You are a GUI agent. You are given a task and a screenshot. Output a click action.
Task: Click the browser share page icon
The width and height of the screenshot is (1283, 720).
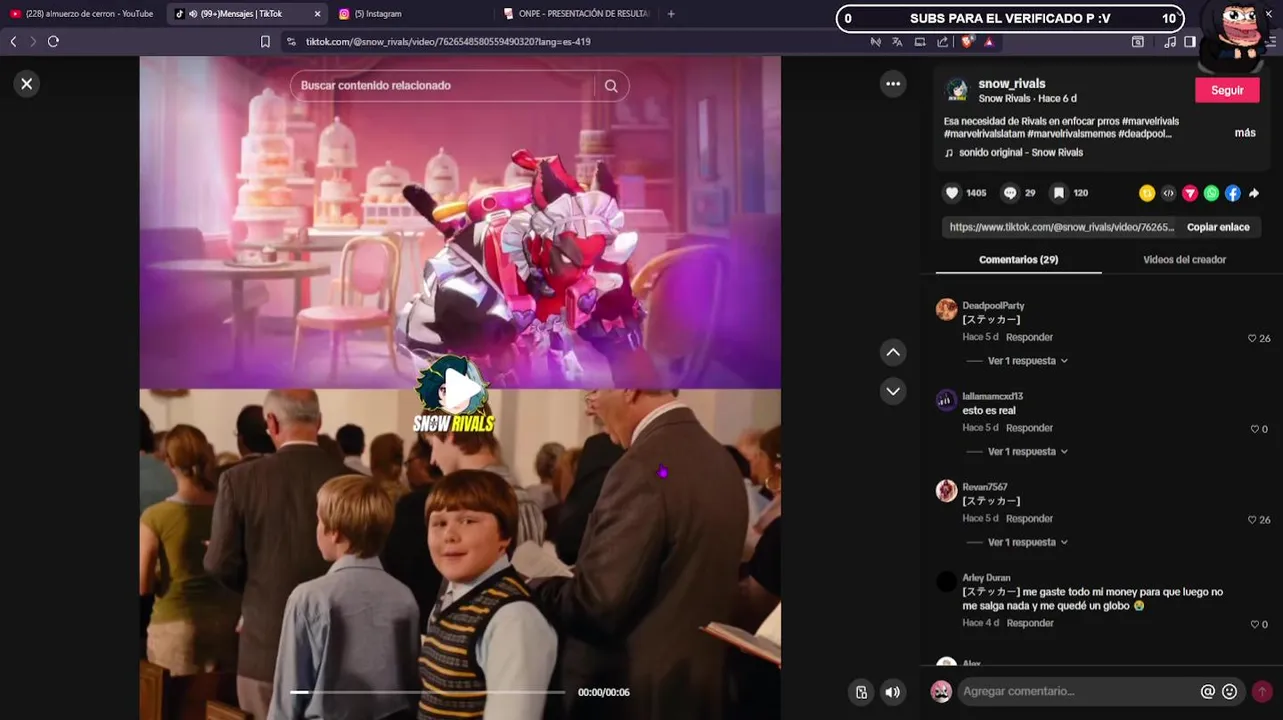pyautogui.click(x=942, y=41)
